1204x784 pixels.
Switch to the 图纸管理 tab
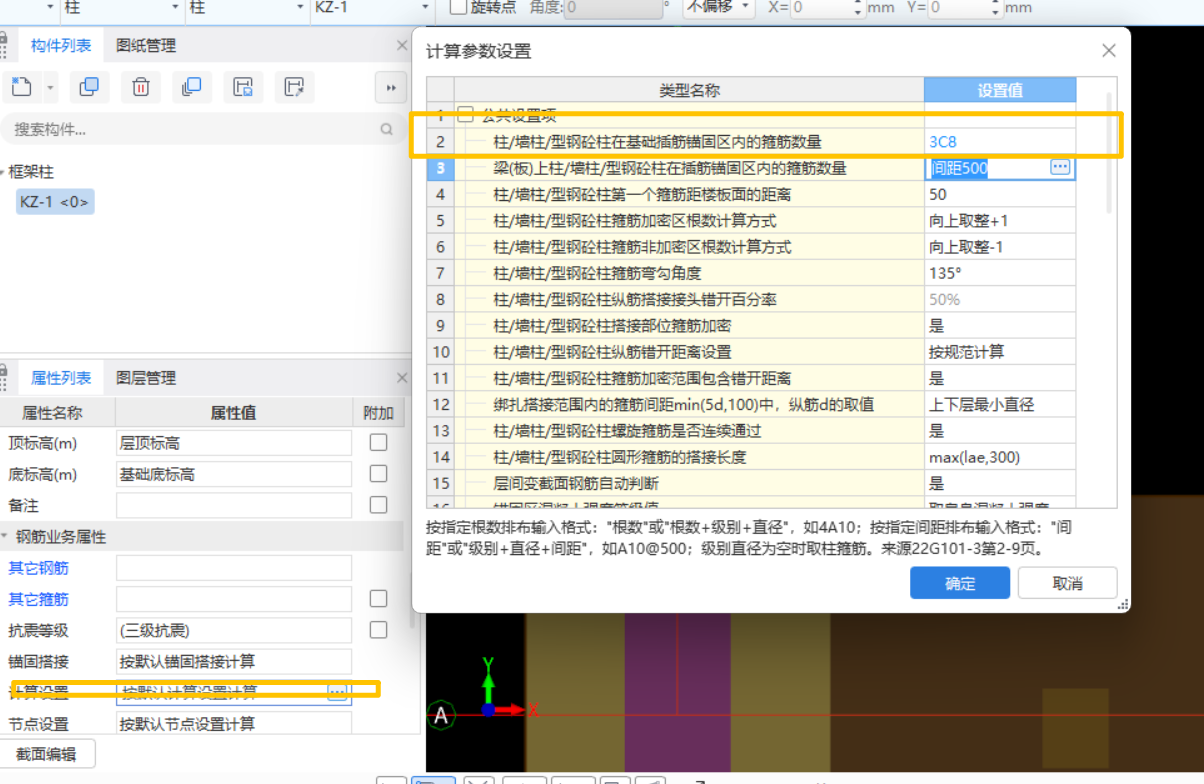146,46
